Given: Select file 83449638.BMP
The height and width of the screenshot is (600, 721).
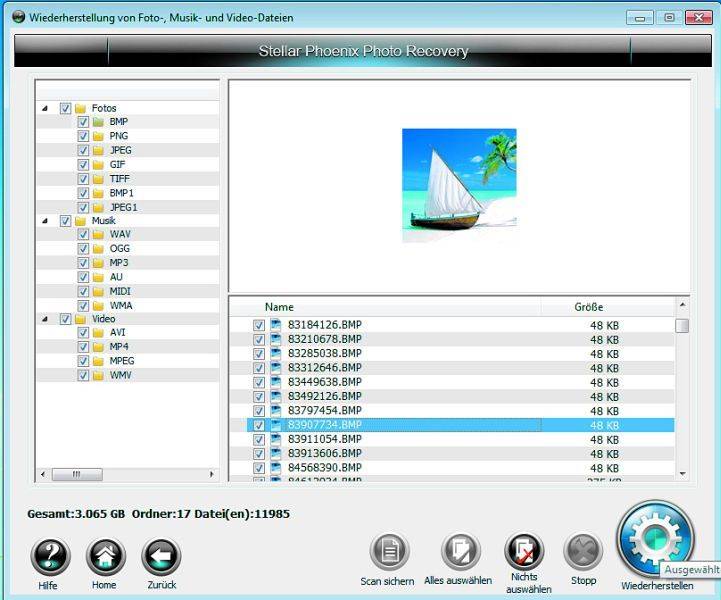Looking at the screenshot, I should [x=325, y=382].
